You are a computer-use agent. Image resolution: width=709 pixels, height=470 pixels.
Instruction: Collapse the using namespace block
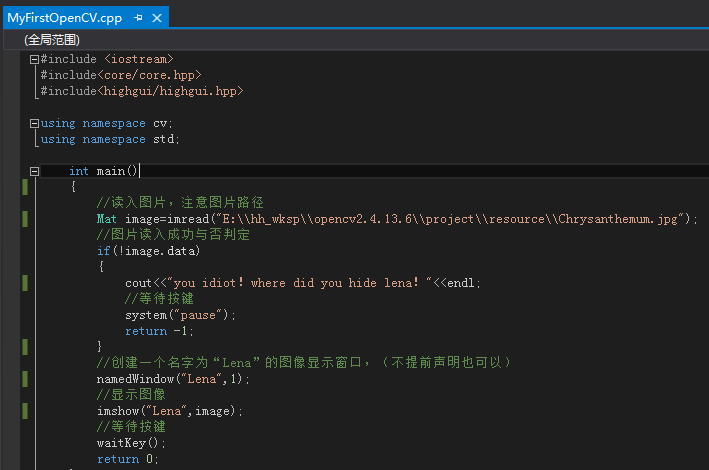point(34,123)
